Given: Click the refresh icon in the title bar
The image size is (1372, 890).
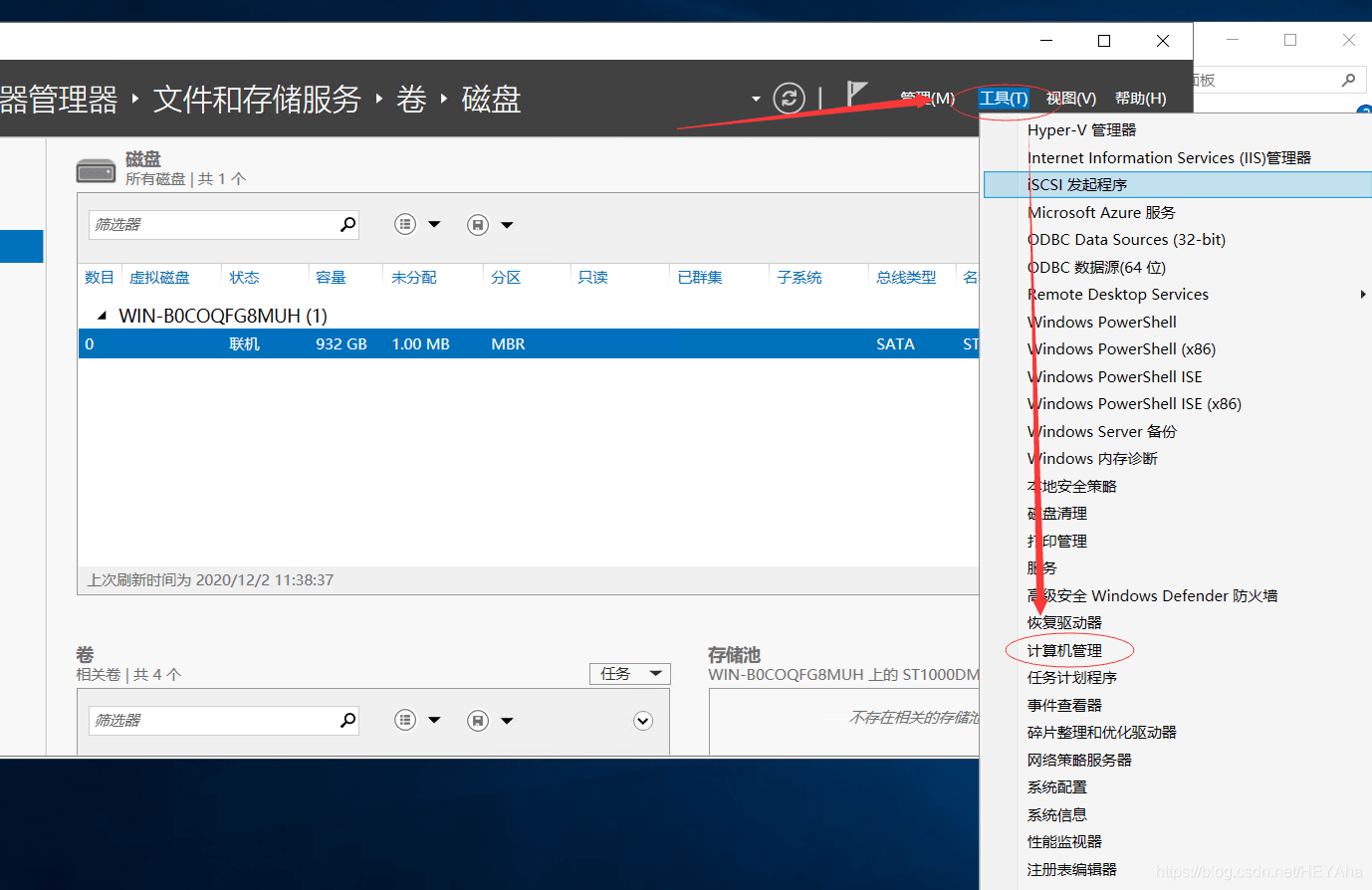Looking at the screenshot, I should (789, 99).
